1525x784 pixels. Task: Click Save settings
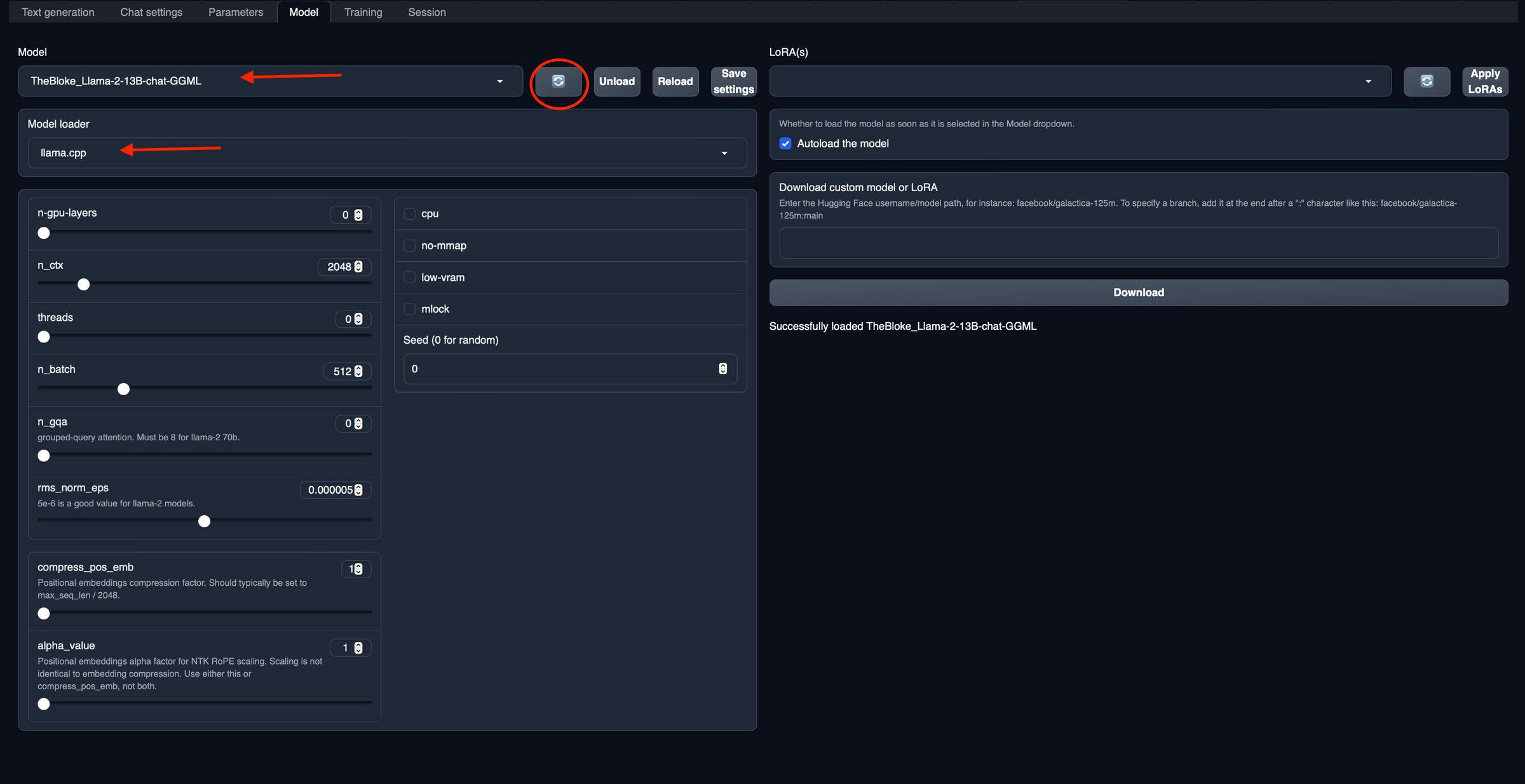click(733, 81)
